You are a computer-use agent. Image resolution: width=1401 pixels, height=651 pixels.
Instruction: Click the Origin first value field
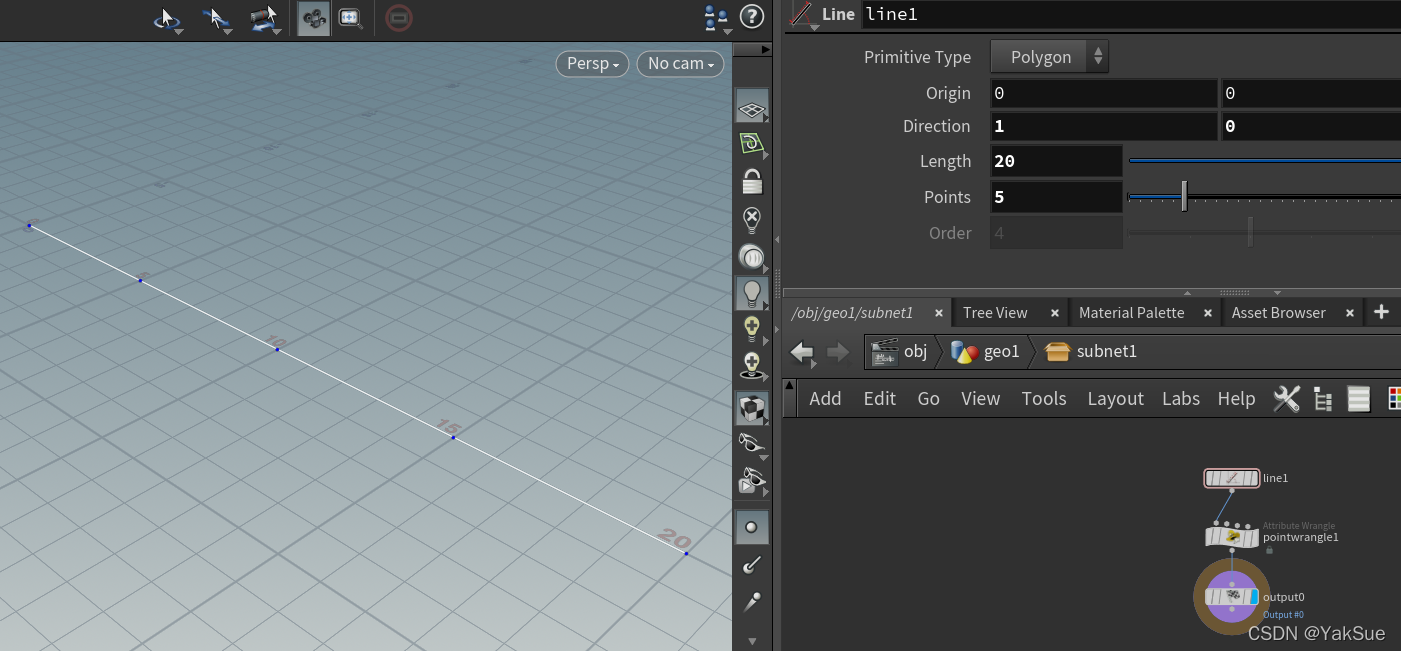(x=1104, y=94)
